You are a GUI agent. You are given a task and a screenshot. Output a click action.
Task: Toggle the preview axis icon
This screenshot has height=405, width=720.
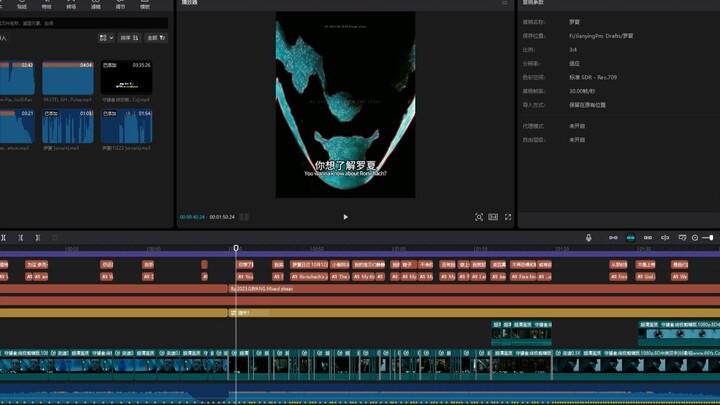point(665,237)
